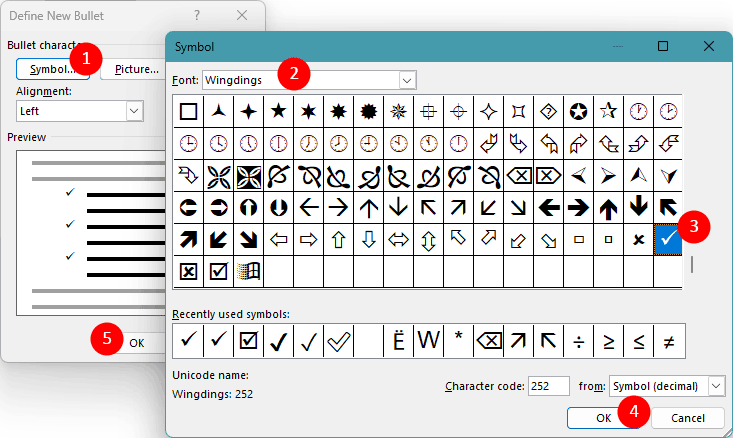This screenshot has height=438, width=733.
Task: Pick the Windows logo symbol in the grid
Action: 248,271
